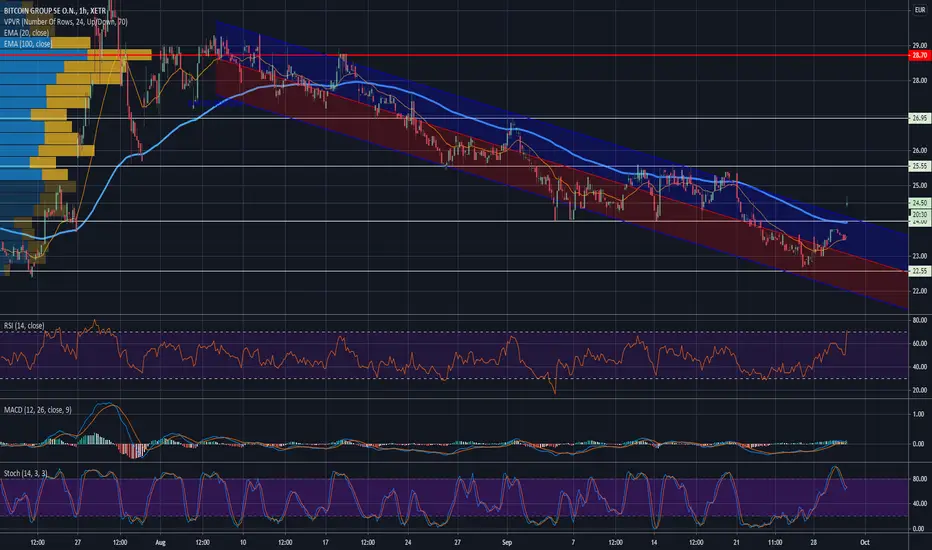Click the 26.95 horizontal line price label
This screenshot has width=932, height=550.
click(920, 118)
